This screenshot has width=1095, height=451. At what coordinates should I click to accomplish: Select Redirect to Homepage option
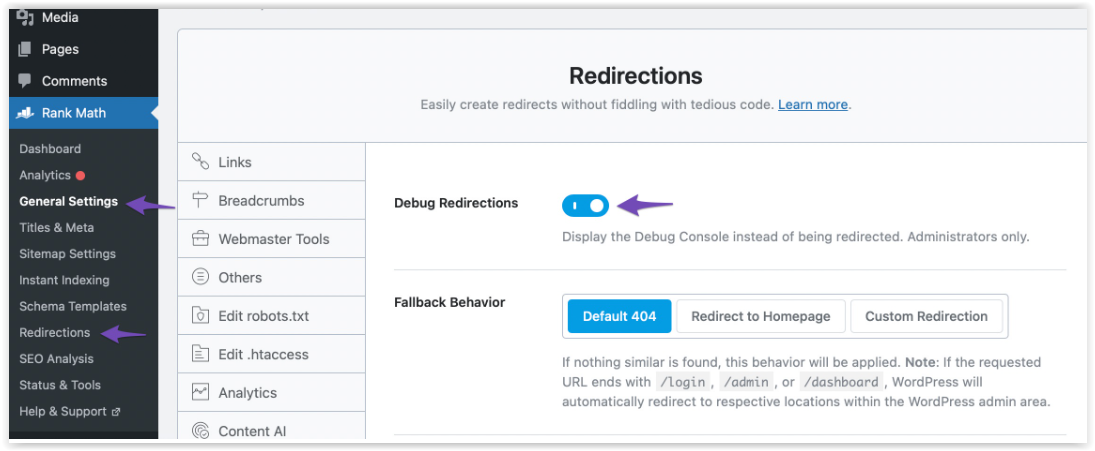point(760,316)
